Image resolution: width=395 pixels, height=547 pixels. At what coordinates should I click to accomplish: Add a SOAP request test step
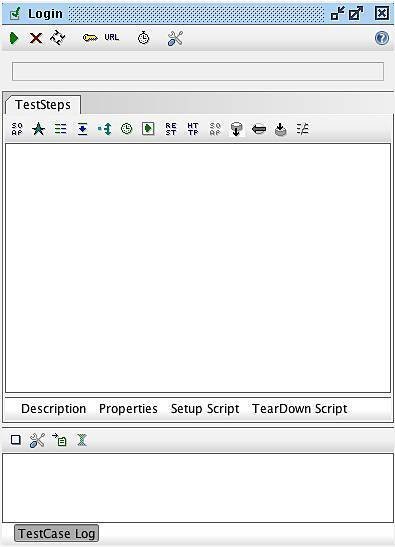click(17, 129)
